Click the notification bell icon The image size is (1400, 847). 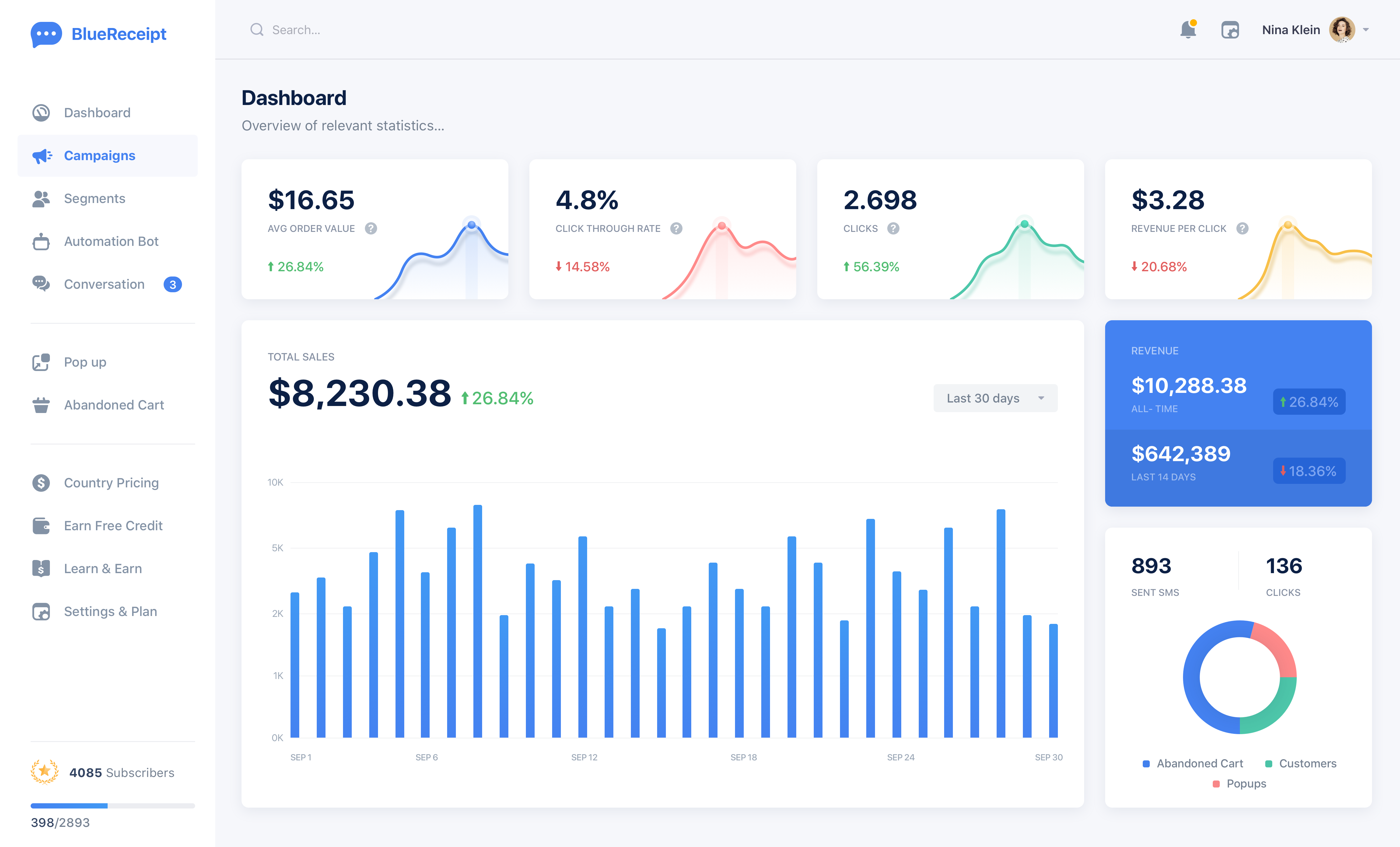point(1187,29)
